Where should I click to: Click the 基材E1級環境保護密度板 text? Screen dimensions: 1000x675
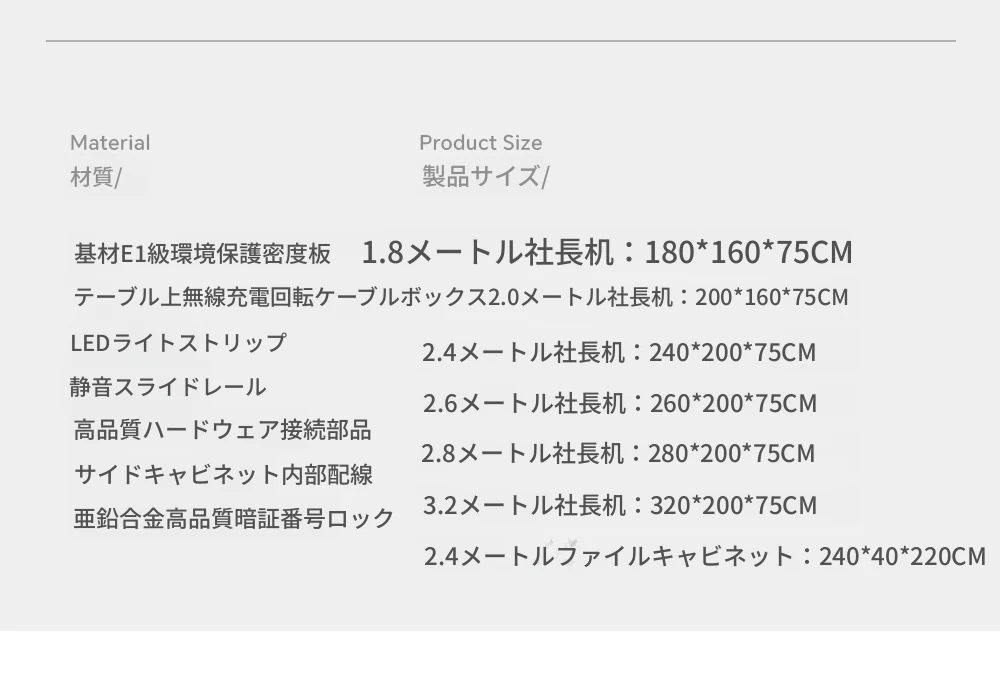tap(202, 254)
